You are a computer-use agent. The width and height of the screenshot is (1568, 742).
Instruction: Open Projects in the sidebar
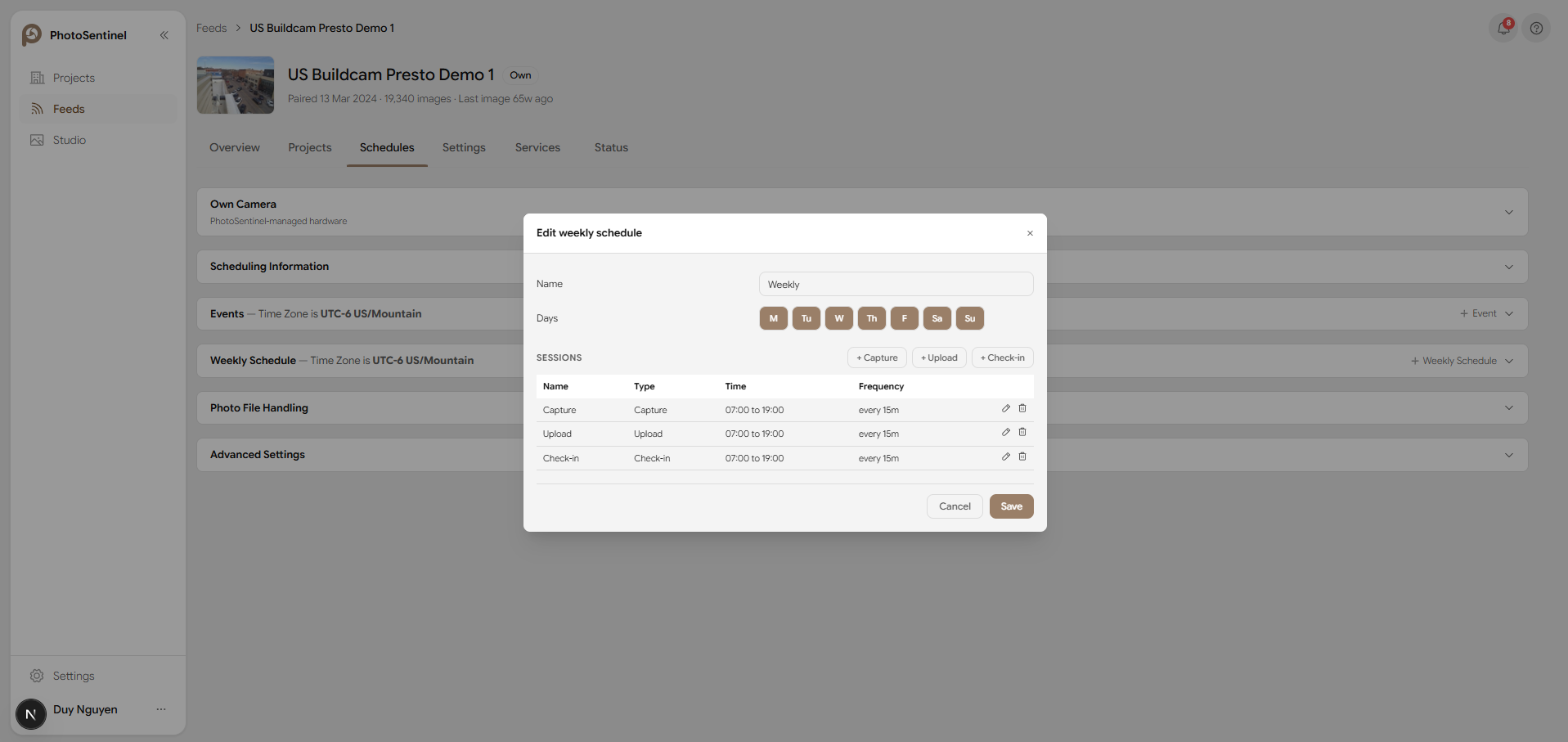click(x=97, y=78)
